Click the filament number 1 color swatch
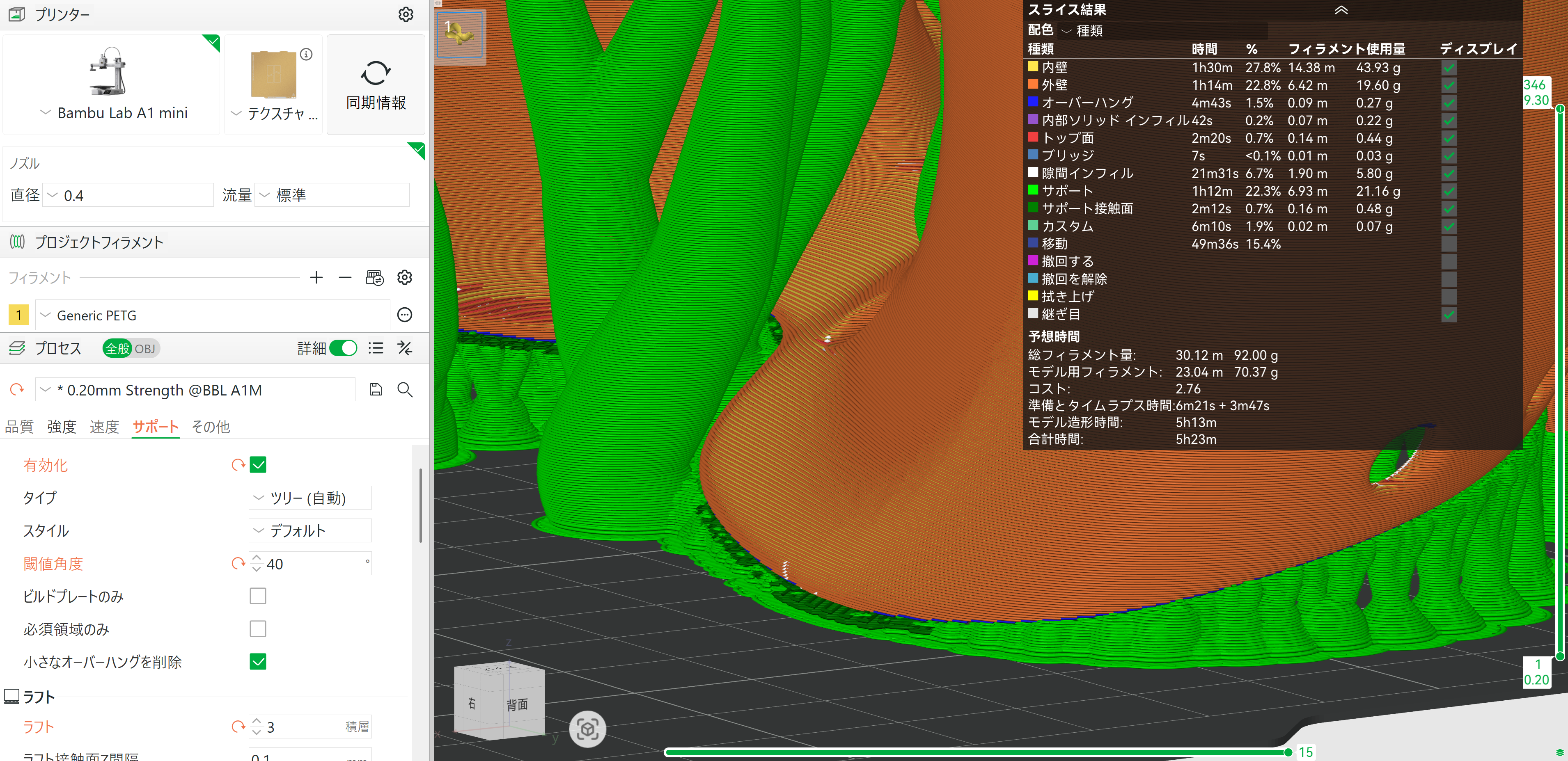Image resolution: width=1568 pixels, height=761 pixels. [18, 315]
